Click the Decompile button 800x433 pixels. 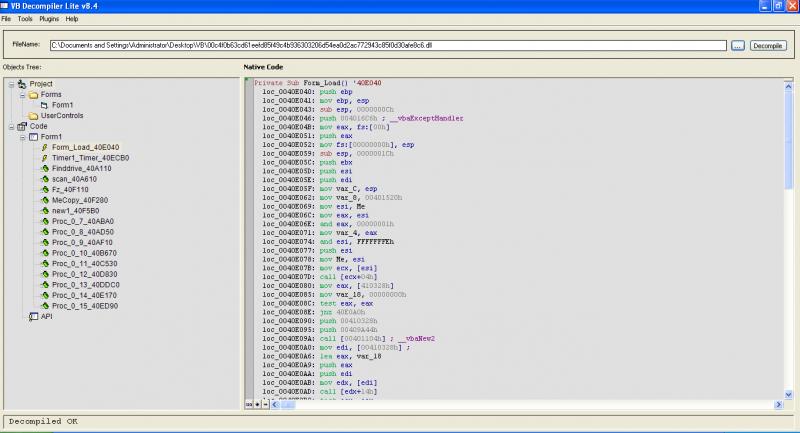(x=768, y=46)
